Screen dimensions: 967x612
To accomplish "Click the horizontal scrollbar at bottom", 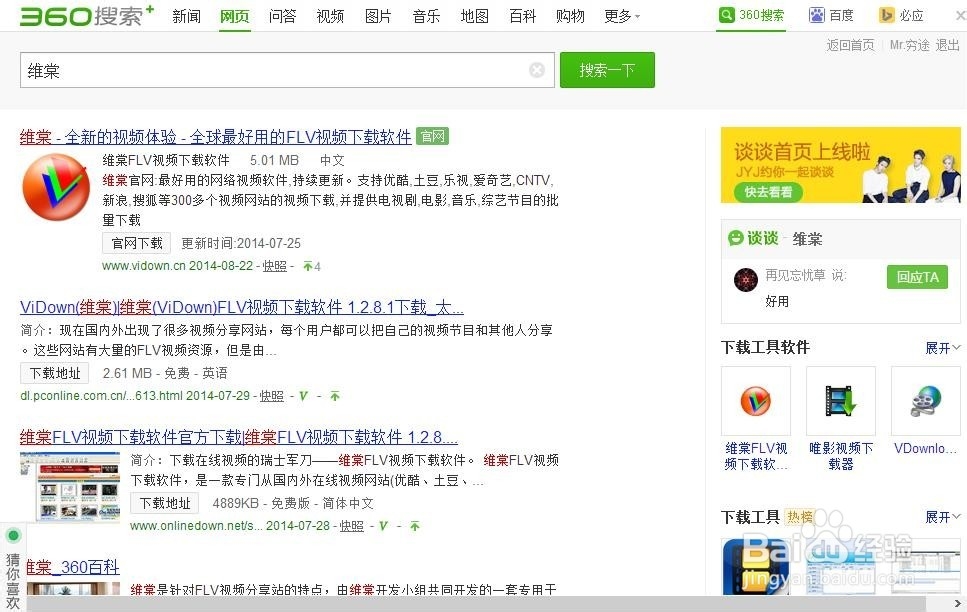I will tap(475, 604).
